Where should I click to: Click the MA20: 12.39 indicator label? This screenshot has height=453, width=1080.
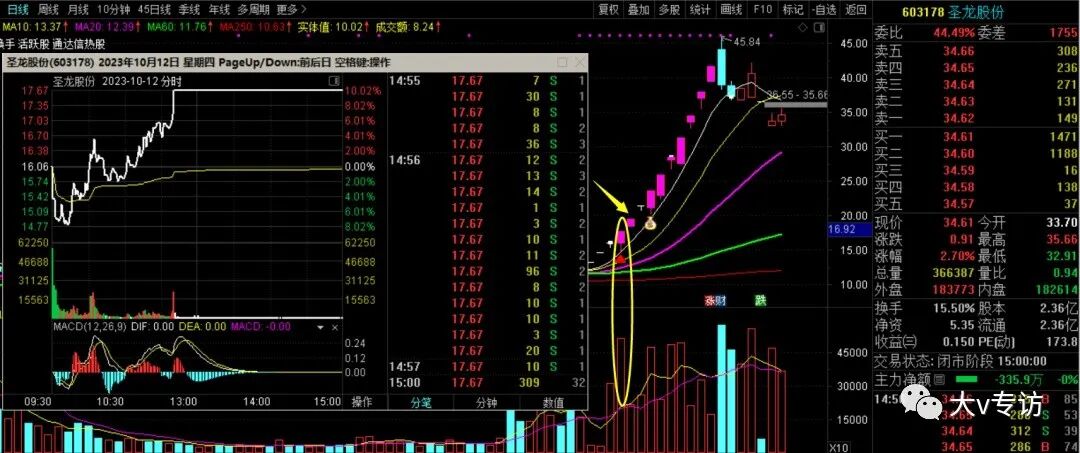coord(107,27)
